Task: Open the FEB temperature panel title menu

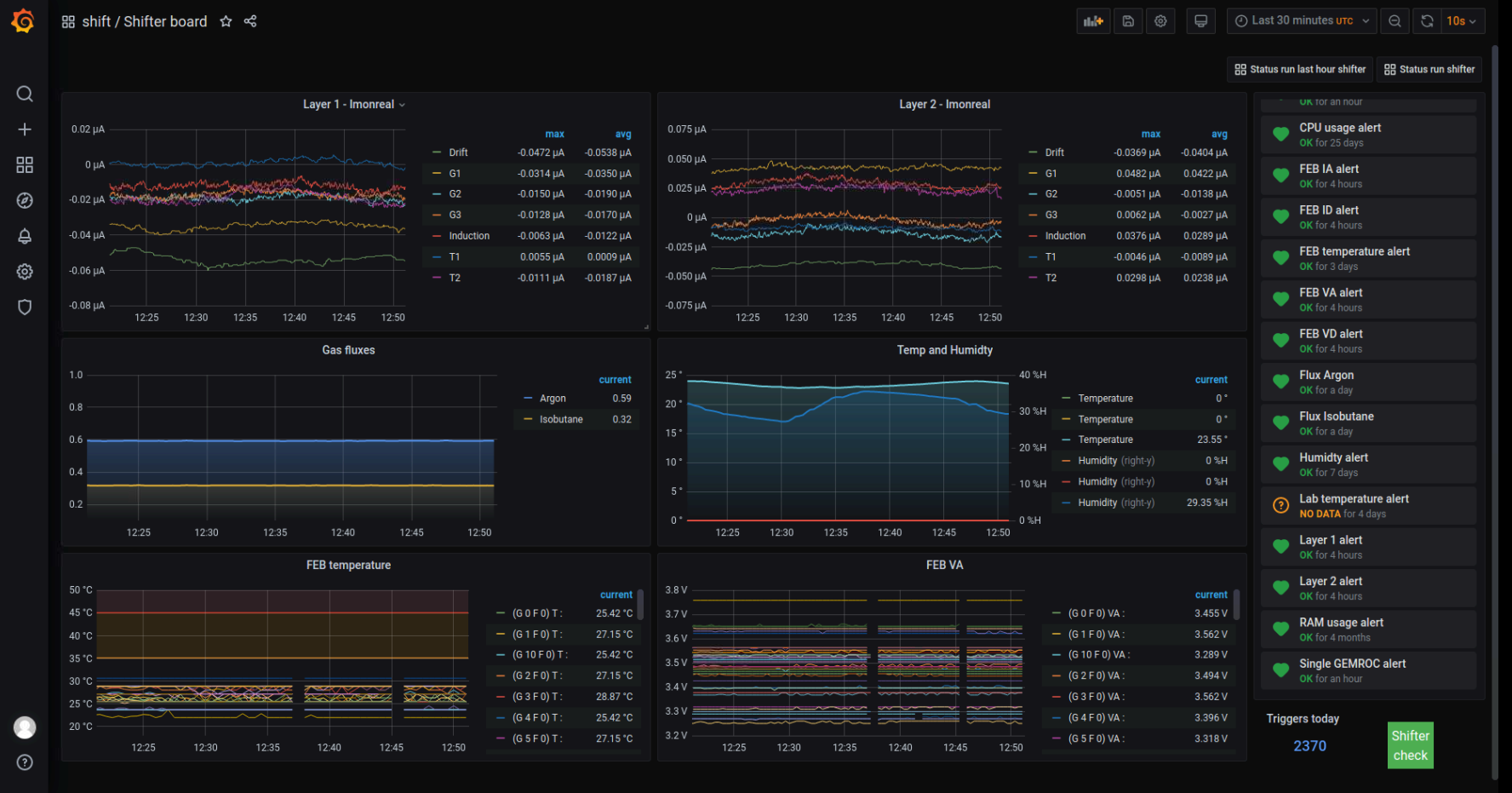Action: tap(348, 565)
